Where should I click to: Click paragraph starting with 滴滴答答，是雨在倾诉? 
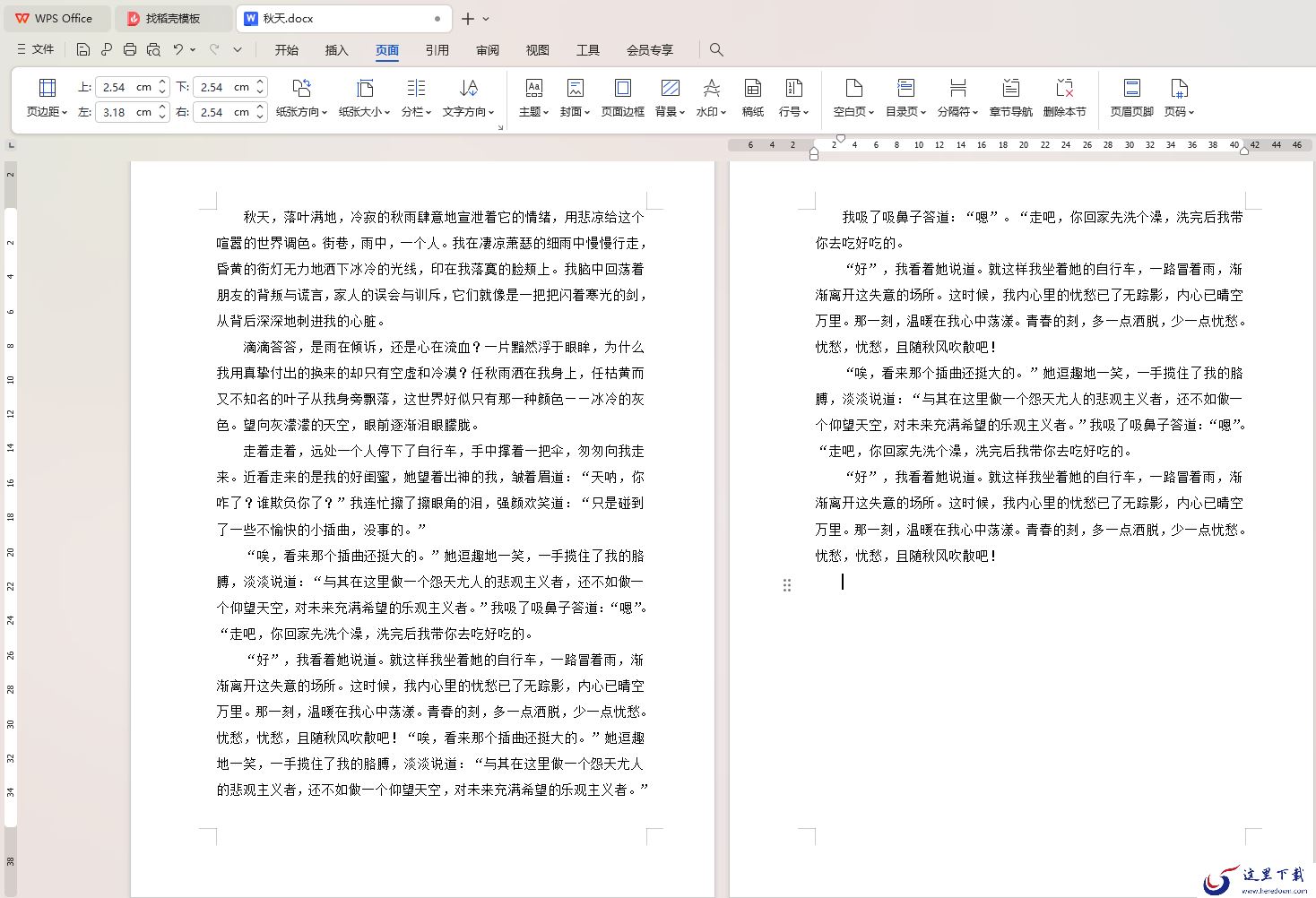tap(430, 385)
